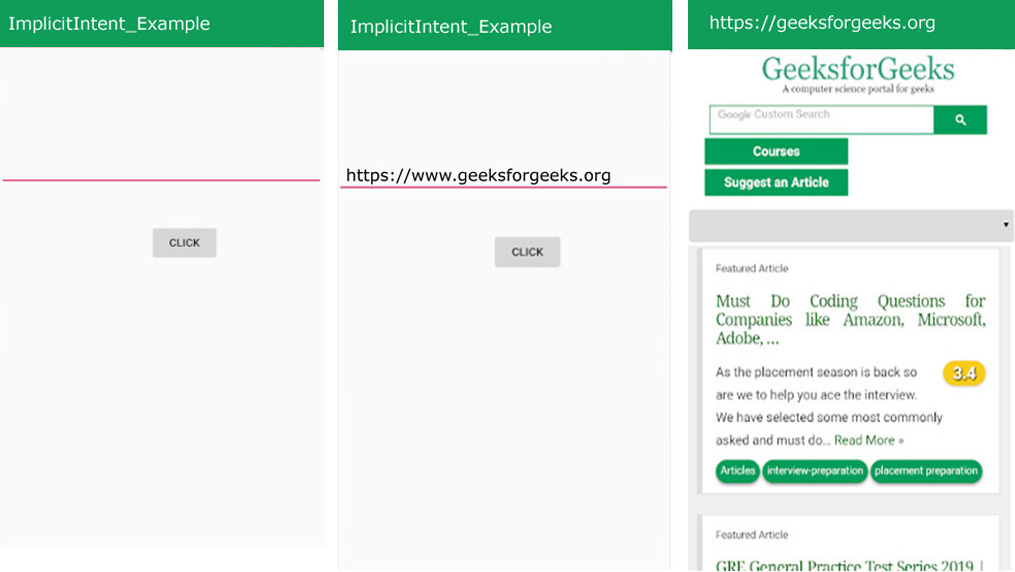Open Suggest an Article button
Screen dimensions: 1015x572
[x=776, y=182]
